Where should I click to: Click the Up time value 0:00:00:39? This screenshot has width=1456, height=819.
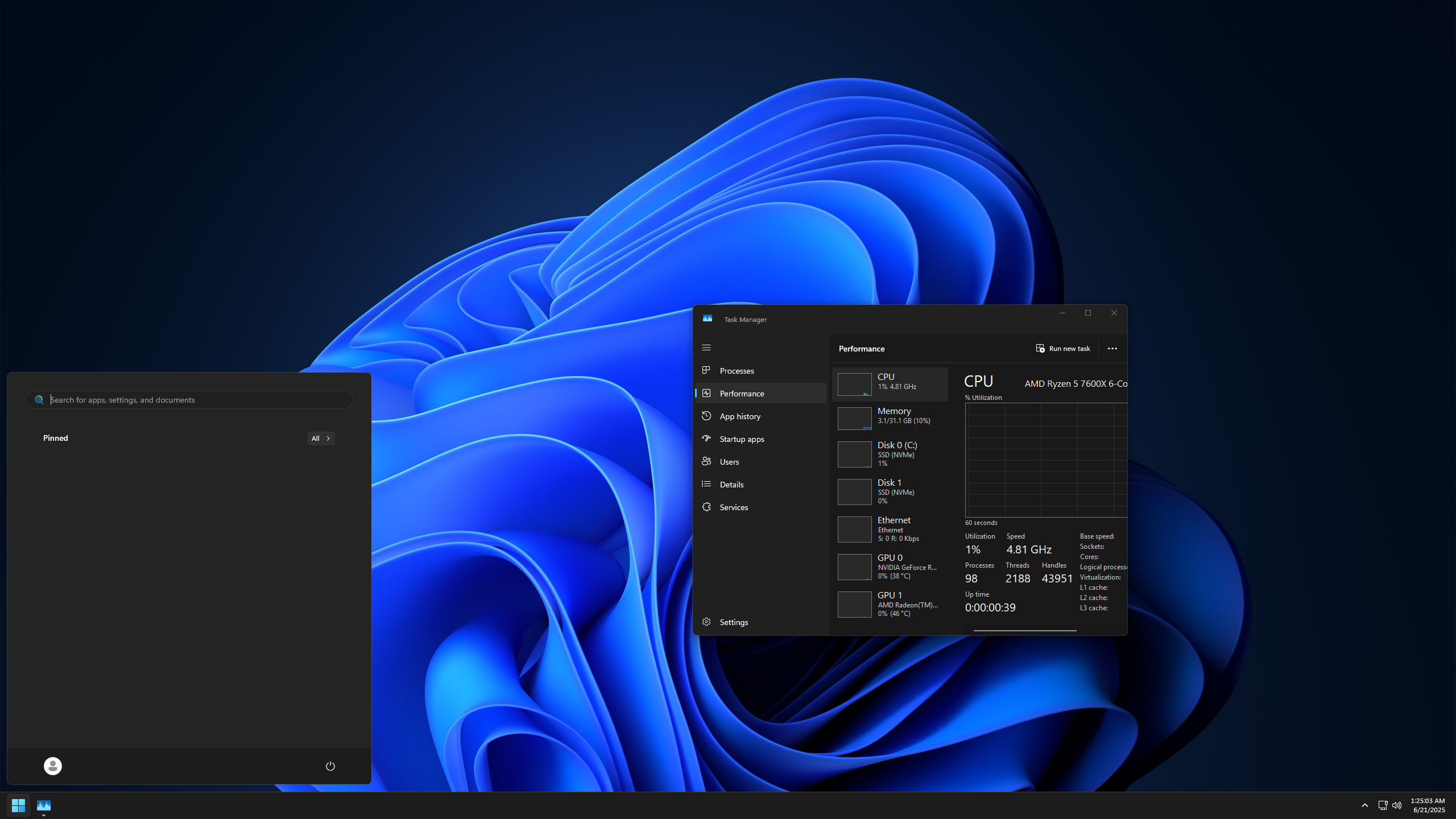(x=990, y=607)
